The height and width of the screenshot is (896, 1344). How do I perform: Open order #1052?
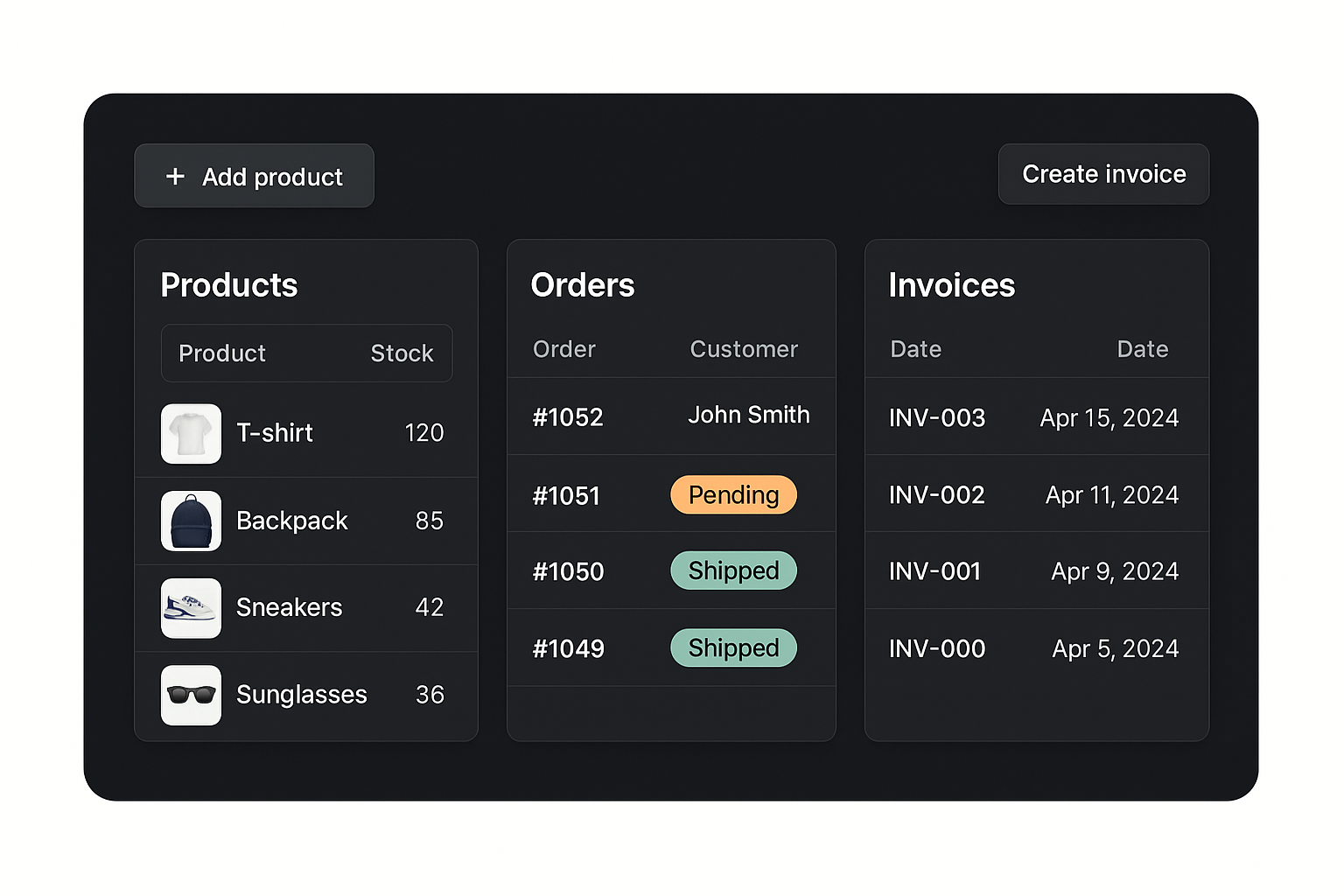pos(568,417)
